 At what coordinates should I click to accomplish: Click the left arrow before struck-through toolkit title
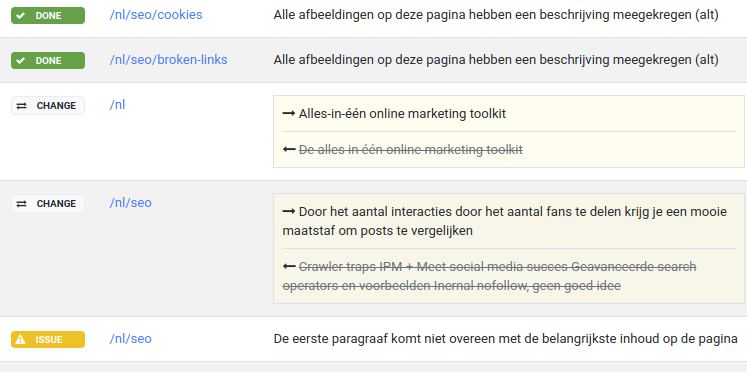coord(289,150)
